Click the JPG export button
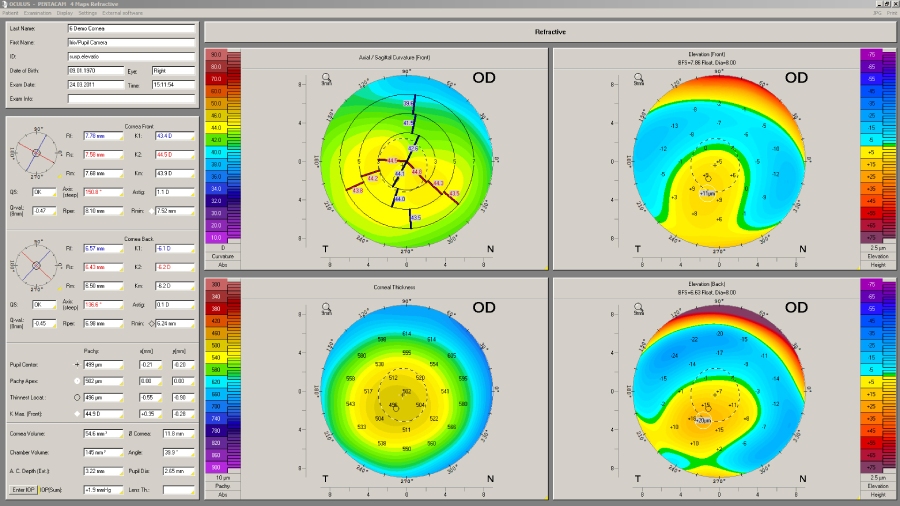Viewport: 900px width, 506px height. (876, 12)
